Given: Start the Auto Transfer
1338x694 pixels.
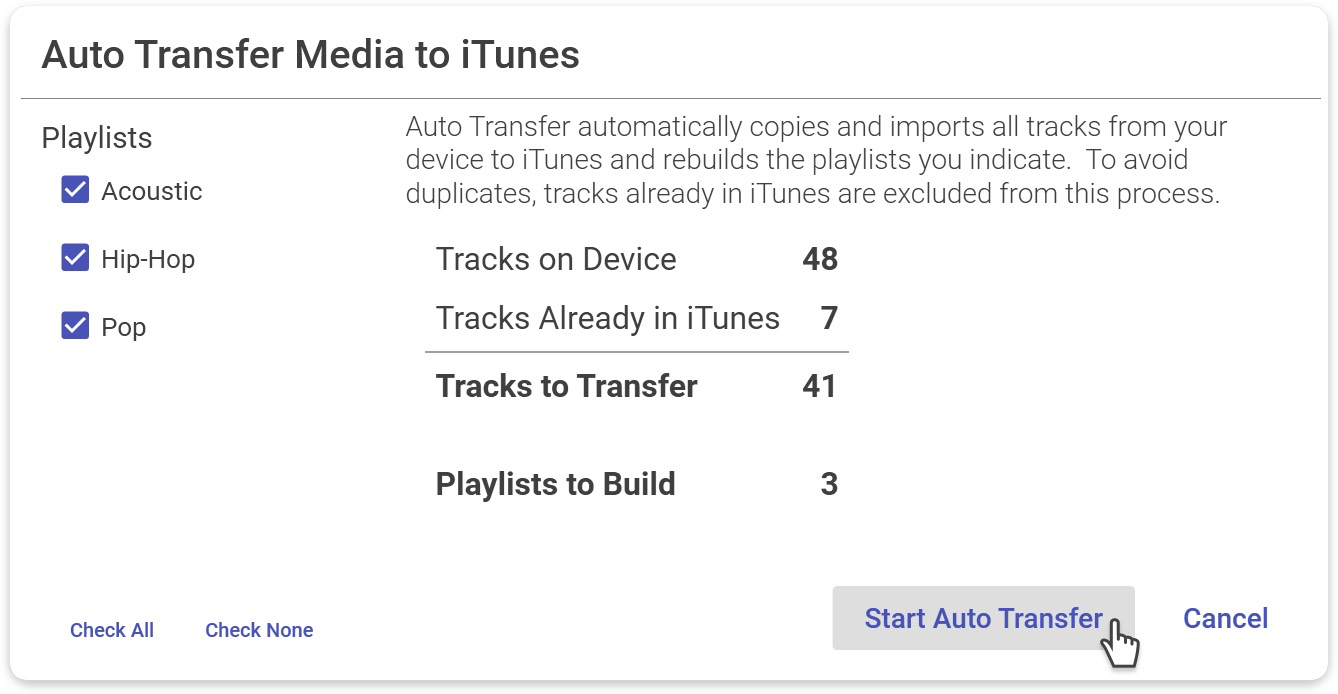Looking at the screenshot, I should pos(983,618).
